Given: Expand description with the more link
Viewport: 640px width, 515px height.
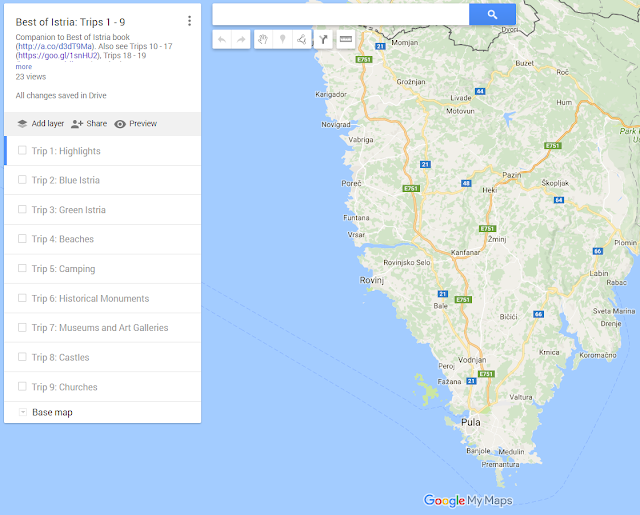Looking at the screenshot, I should (24, 67).
